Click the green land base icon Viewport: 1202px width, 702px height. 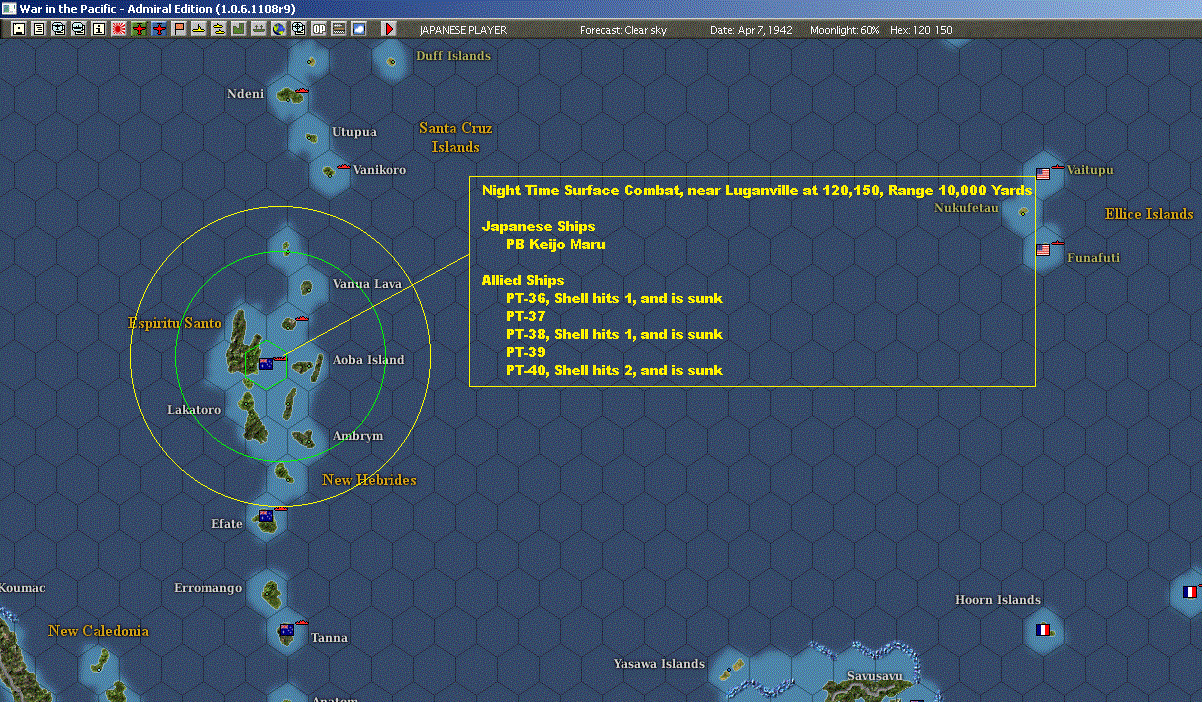240,29
